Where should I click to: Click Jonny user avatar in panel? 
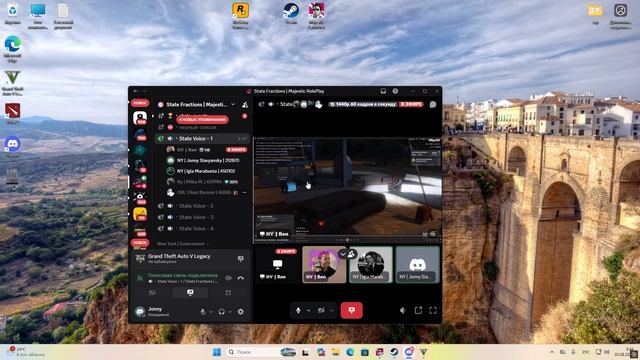click(x=140, y=312)
